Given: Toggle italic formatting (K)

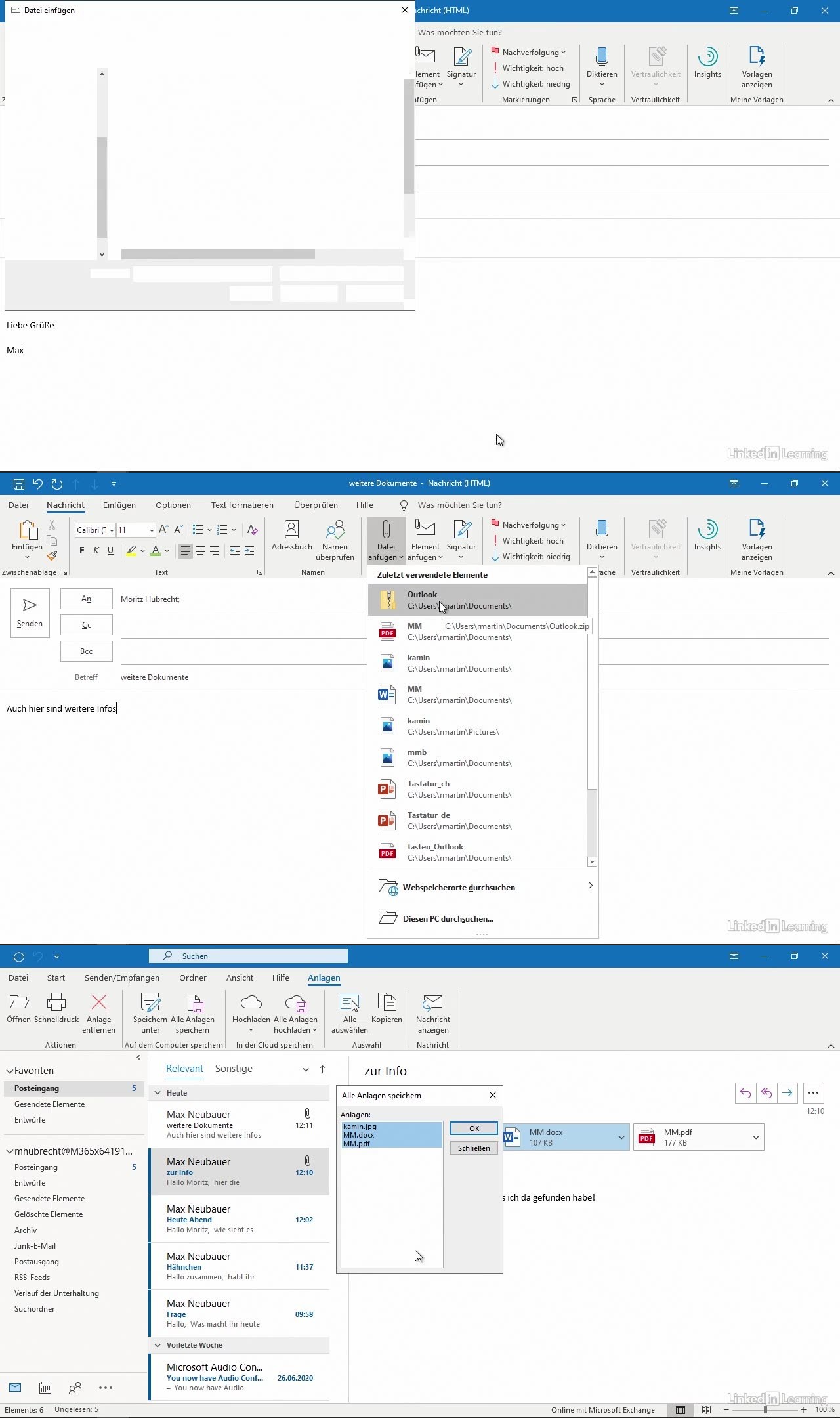Looking at the screenshot, I should (96, 551).
